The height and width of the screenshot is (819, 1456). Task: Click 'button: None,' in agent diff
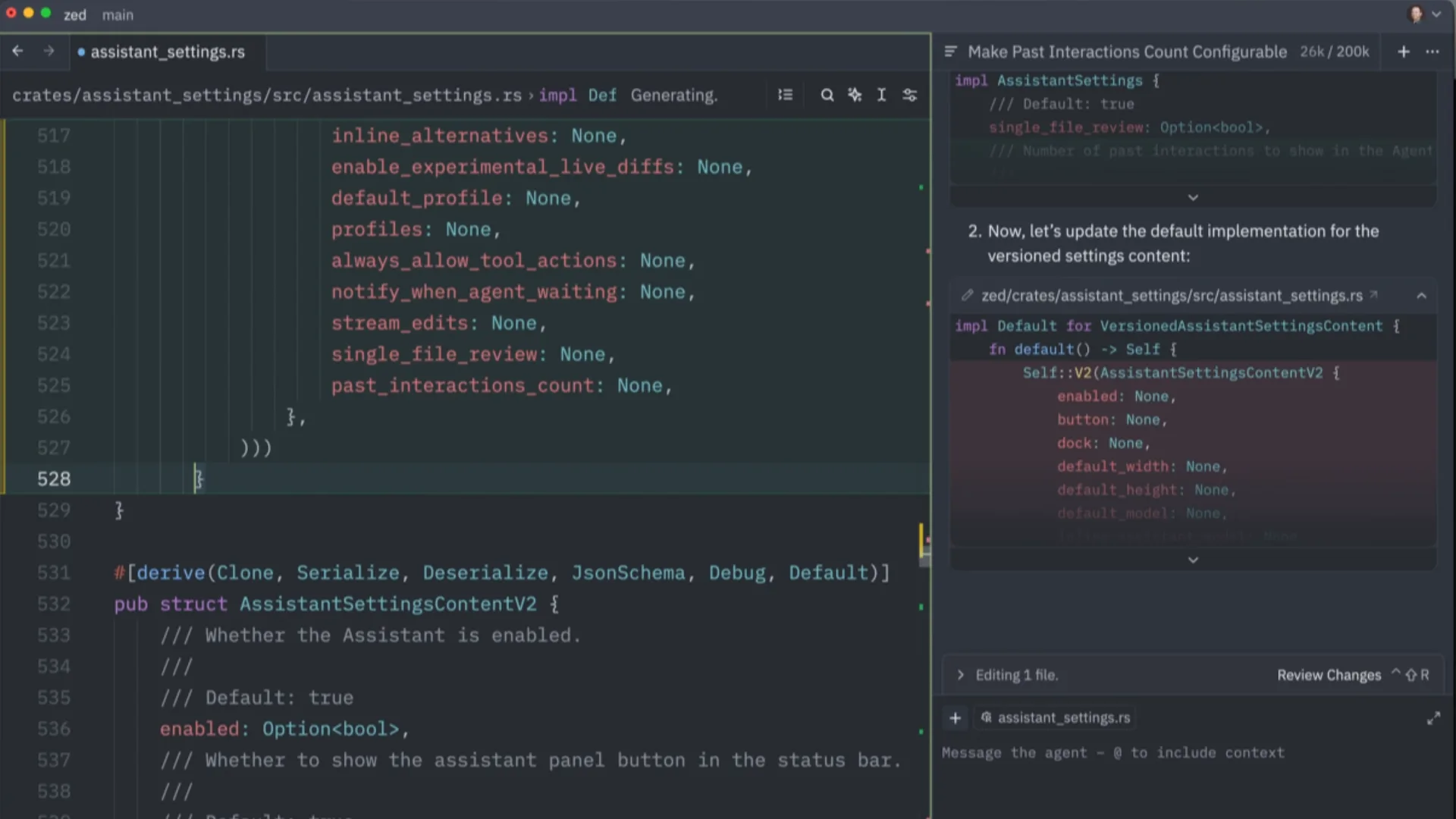tap(1112, 419)
